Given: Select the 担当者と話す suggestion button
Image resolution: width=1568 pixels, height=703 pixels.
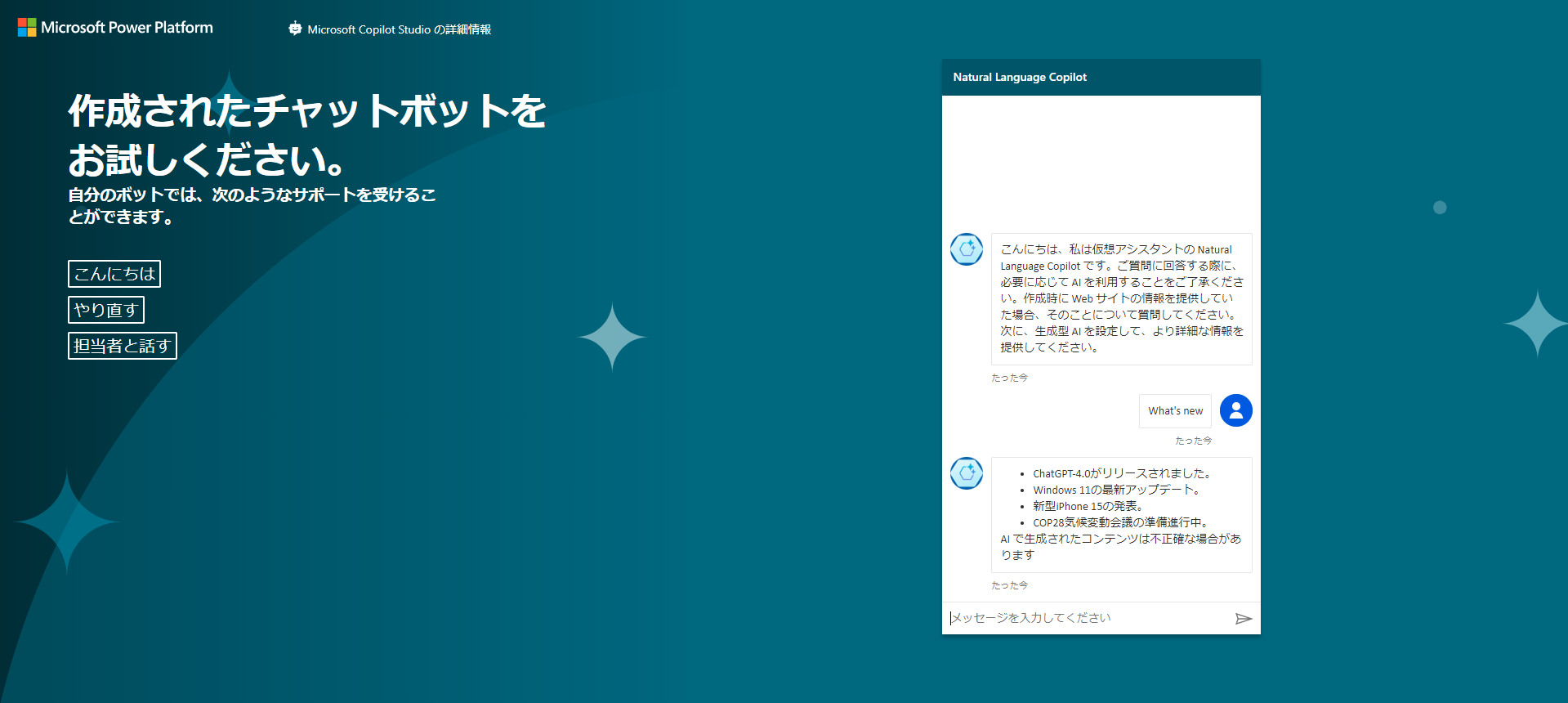Looking at the screenshot, I should tap(123, 346).
